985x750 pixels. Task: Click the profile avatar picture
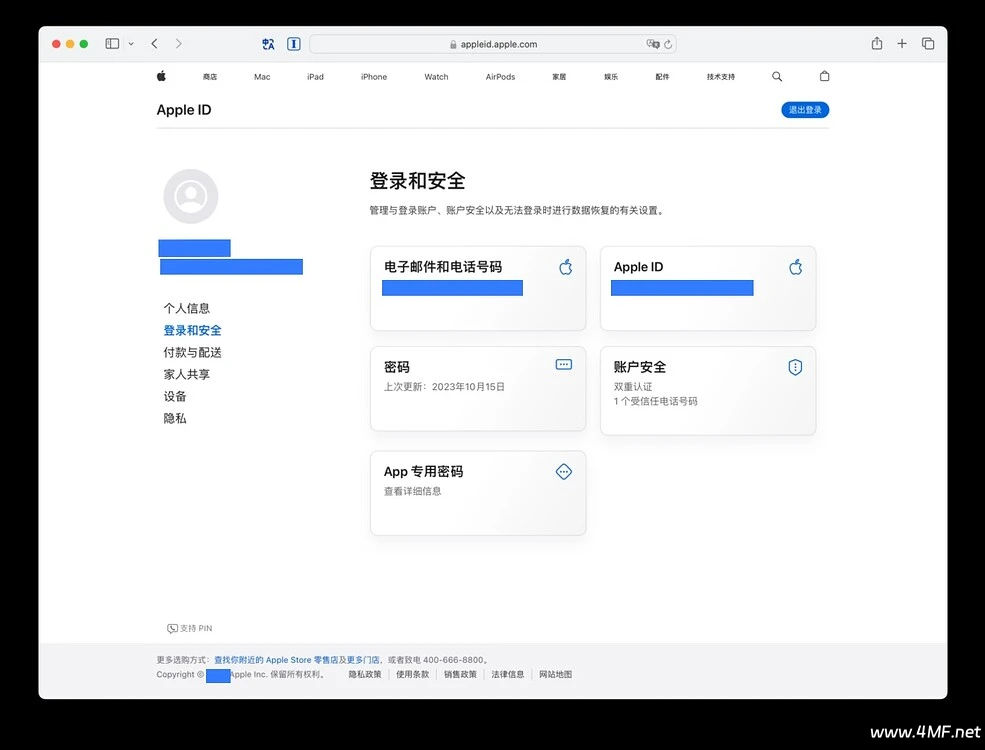(x=190, y=197)
